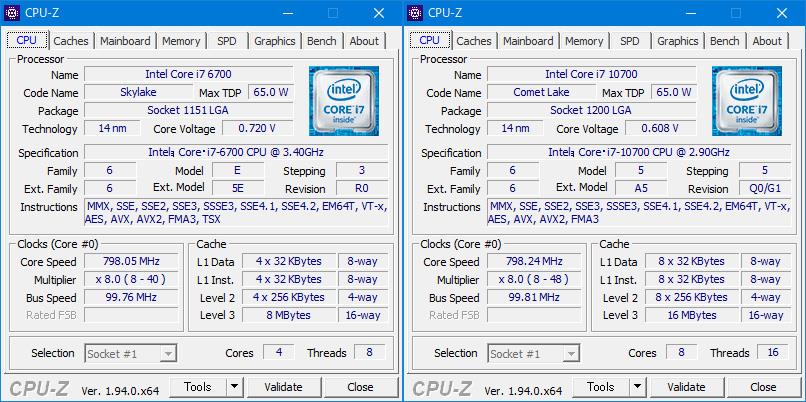806x402 pixels.
Task: Click Validate button in the i7 6700 window
Action: click(x=283, y=387)
